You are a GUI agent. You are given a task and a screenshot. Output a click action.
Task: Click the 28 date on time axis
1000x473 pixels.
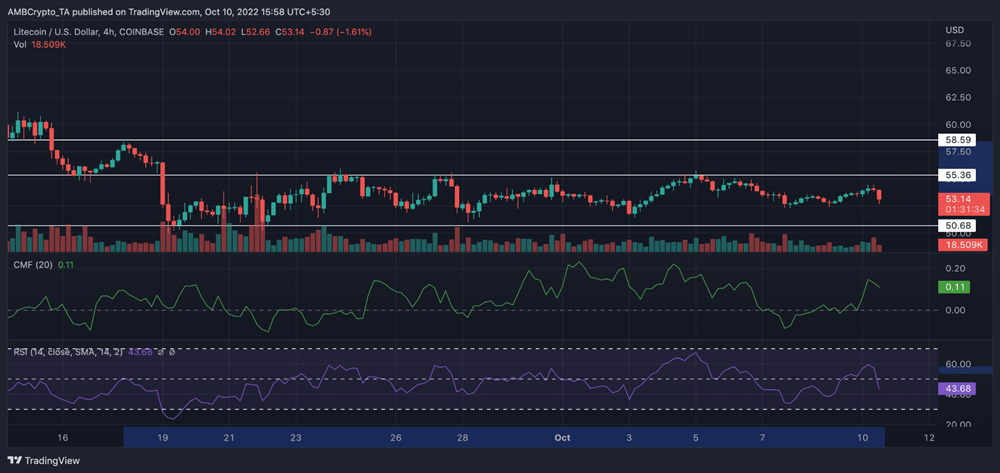tap(463, 437)
